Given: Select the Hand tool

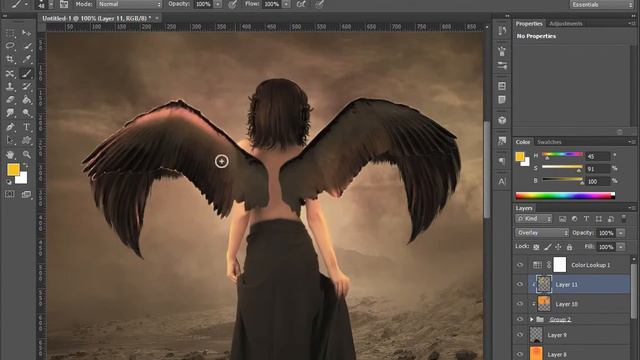Looking at the screenshot, I should pos(10,155).
